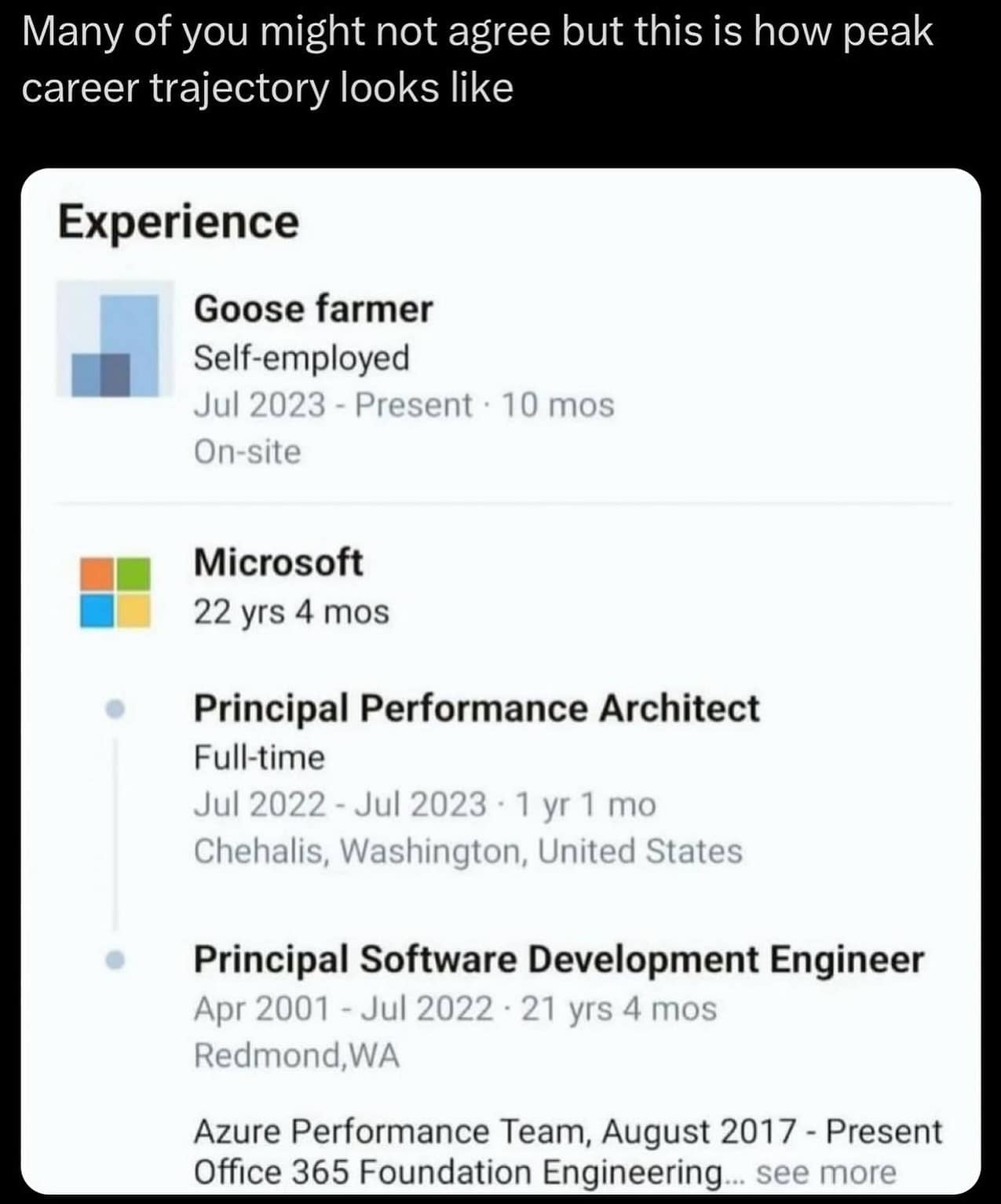
Task: Click the Experience section heading
Action: (x=178, y=221)
